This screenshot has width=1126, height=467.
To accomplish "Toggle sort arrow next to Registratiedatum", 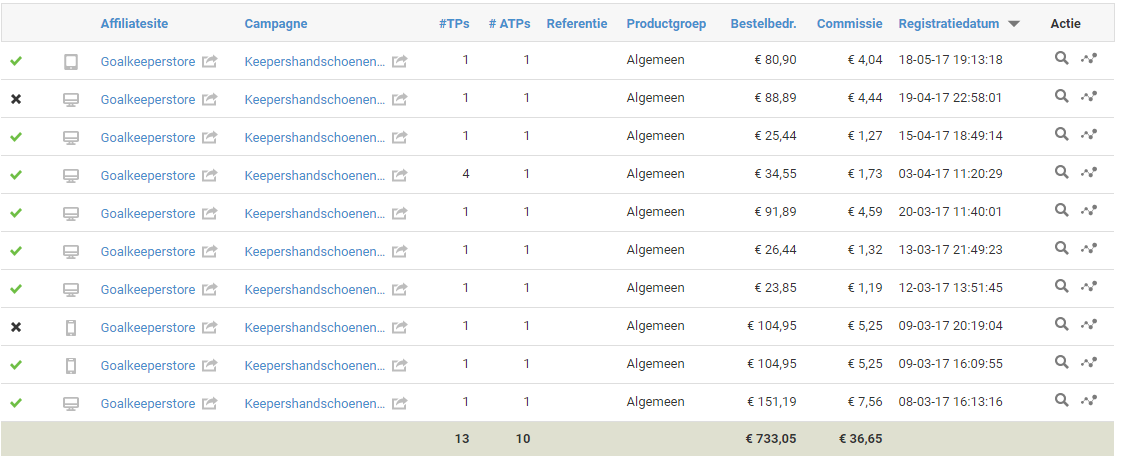I will coord(1013,24).
